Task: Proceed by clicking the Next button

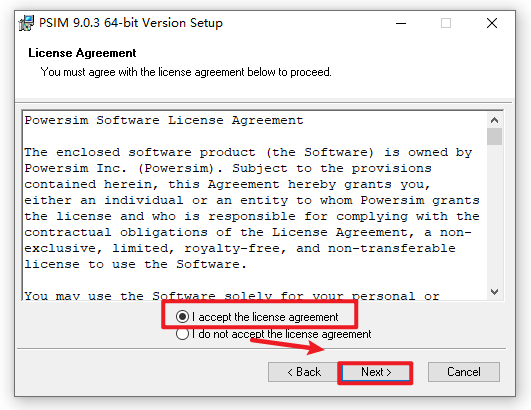Action: click(x=376, y=372)
